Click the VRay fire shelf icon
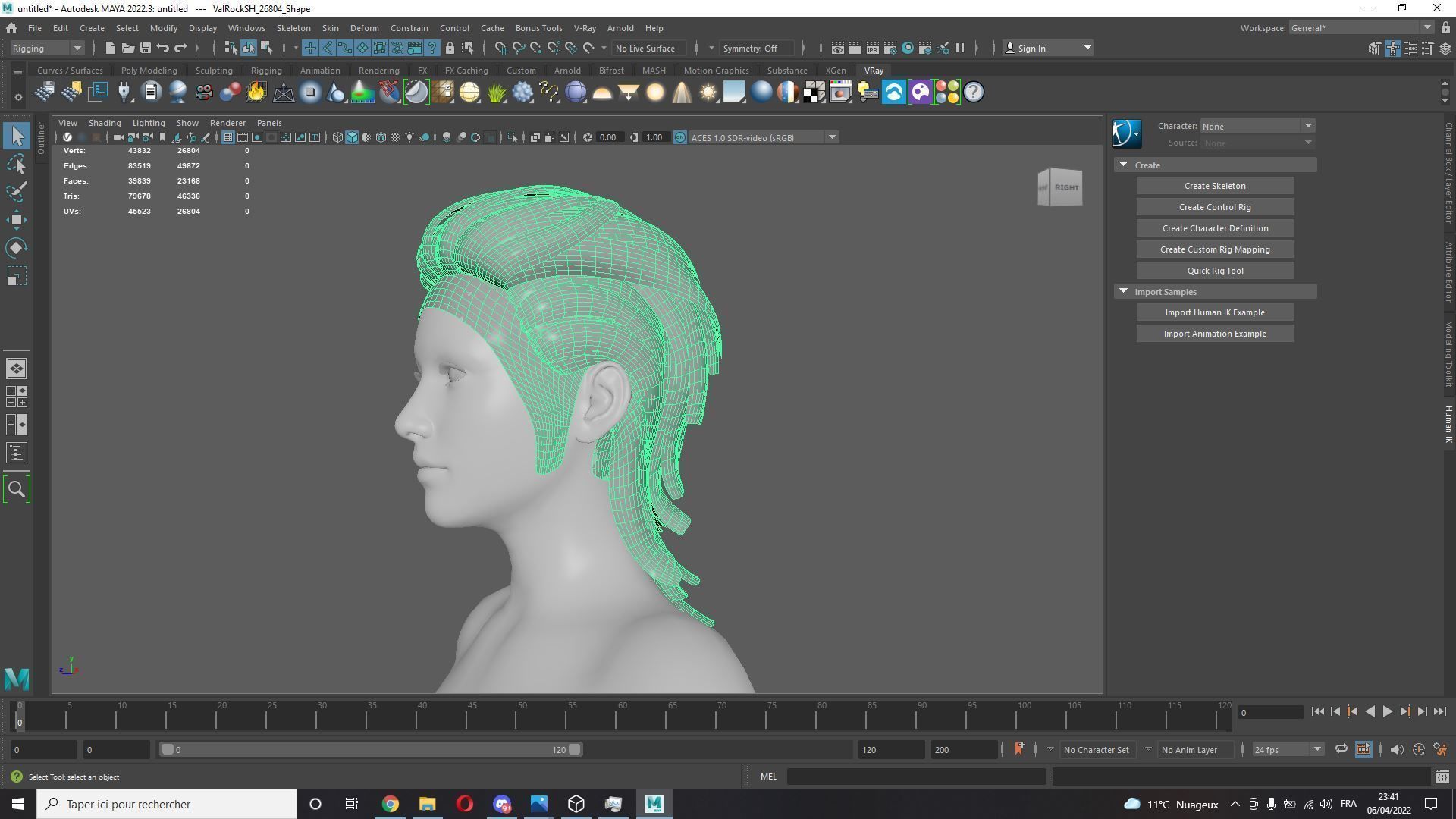The width and height of the screenshot is (1456, 819). coord(256,93)
